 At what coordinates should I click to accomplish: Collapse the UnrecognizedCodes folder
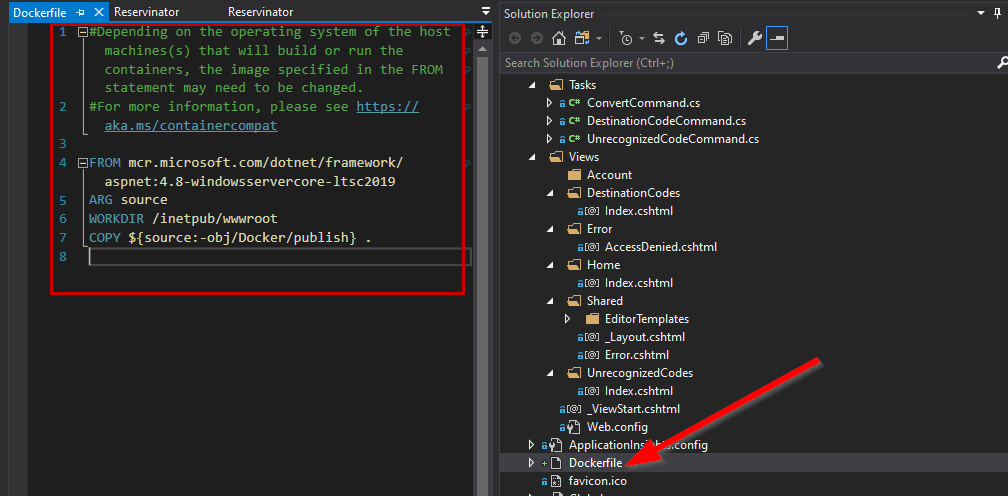550,373
